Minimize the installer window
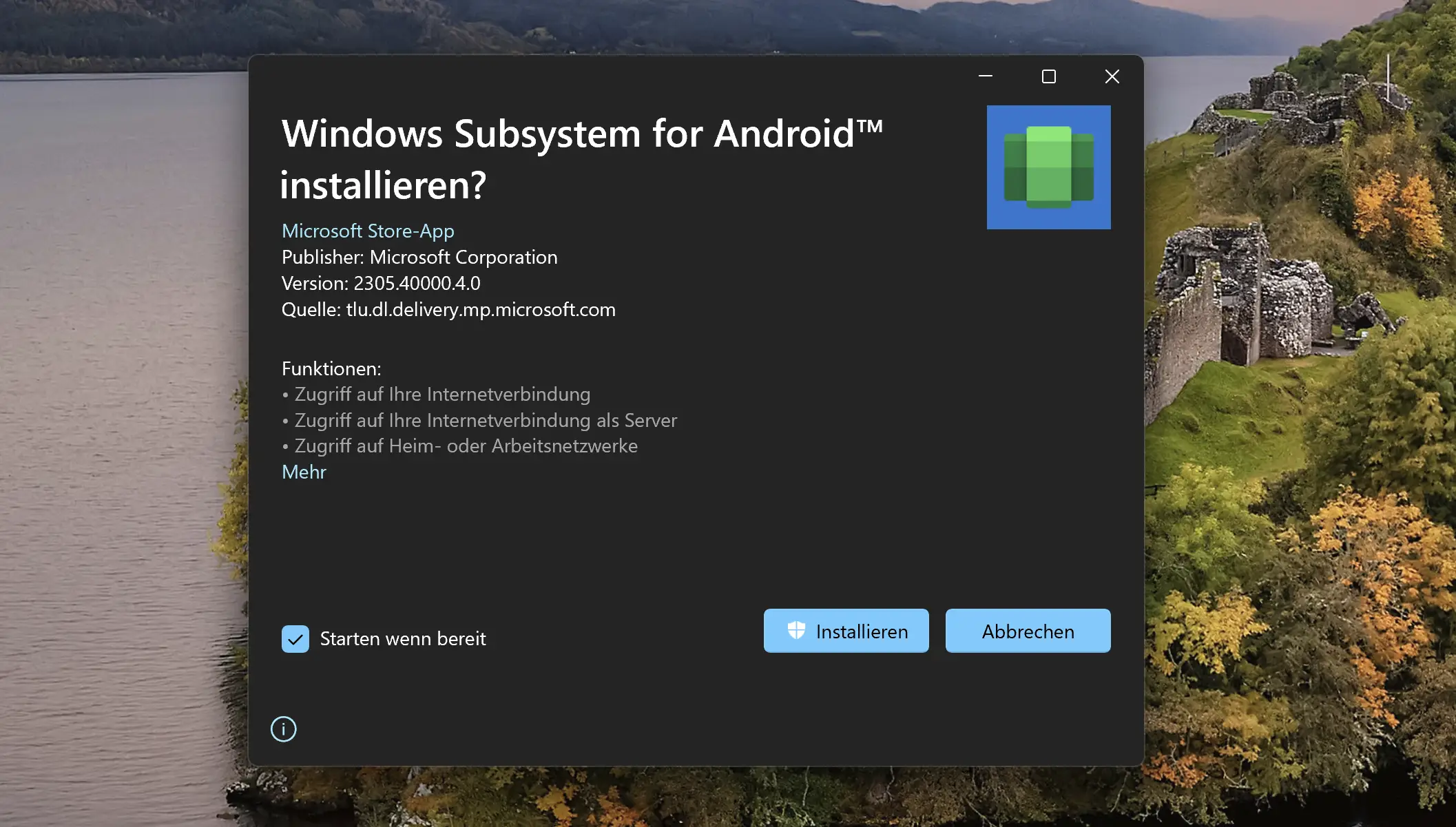This screenshot has width=1456, height=827. pyautogui.click(x=986, y=76)
